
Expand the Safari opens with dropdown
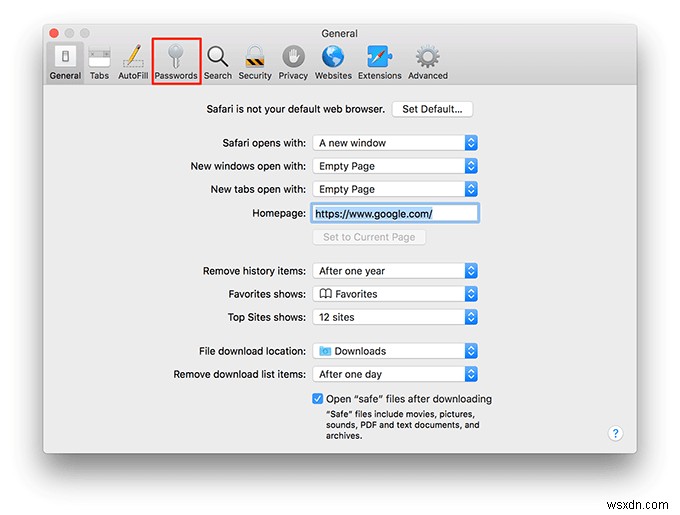[395, 143]
